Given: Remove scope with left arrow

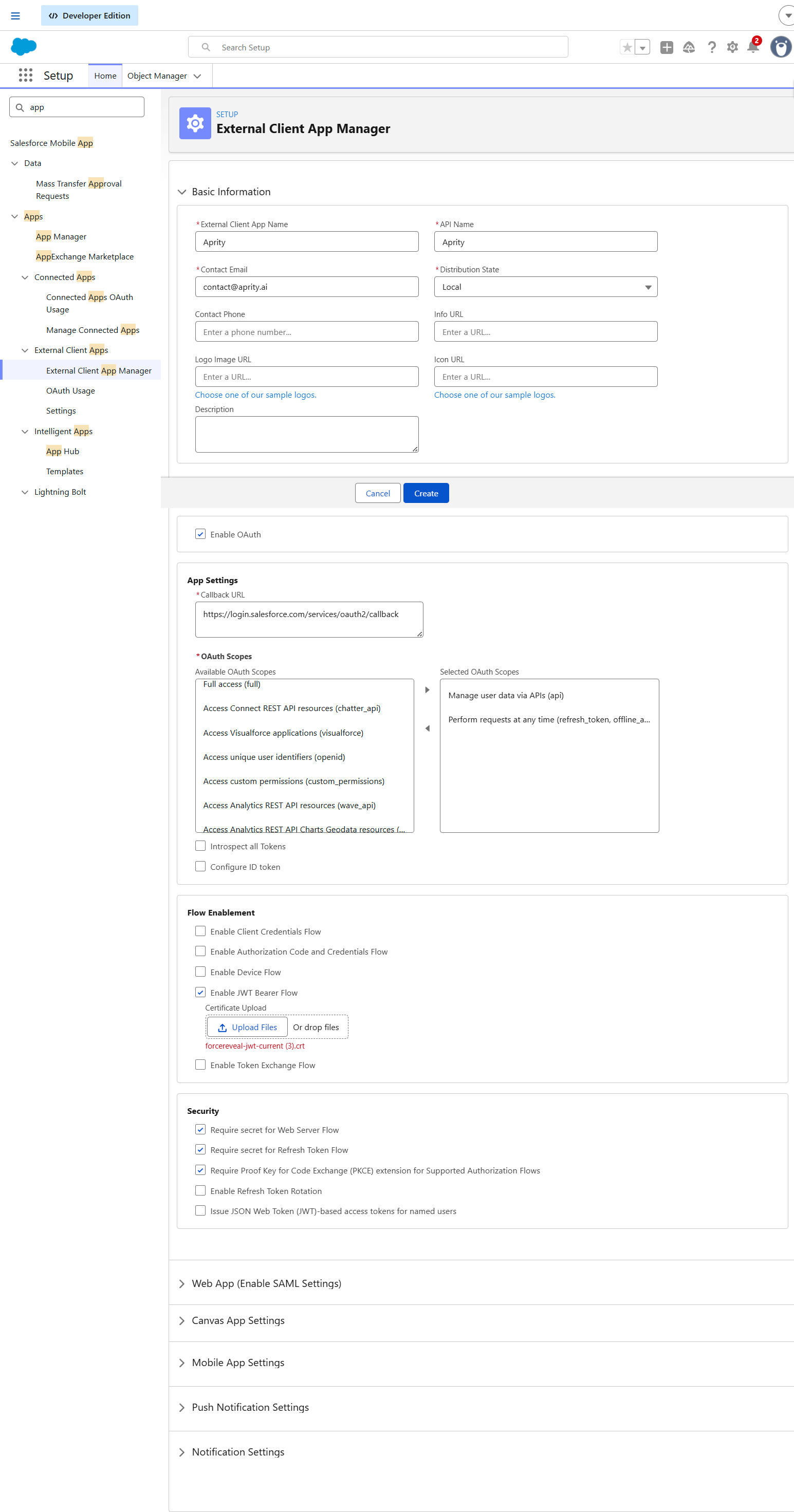Looking at the screenshot, I should point(428,729).
